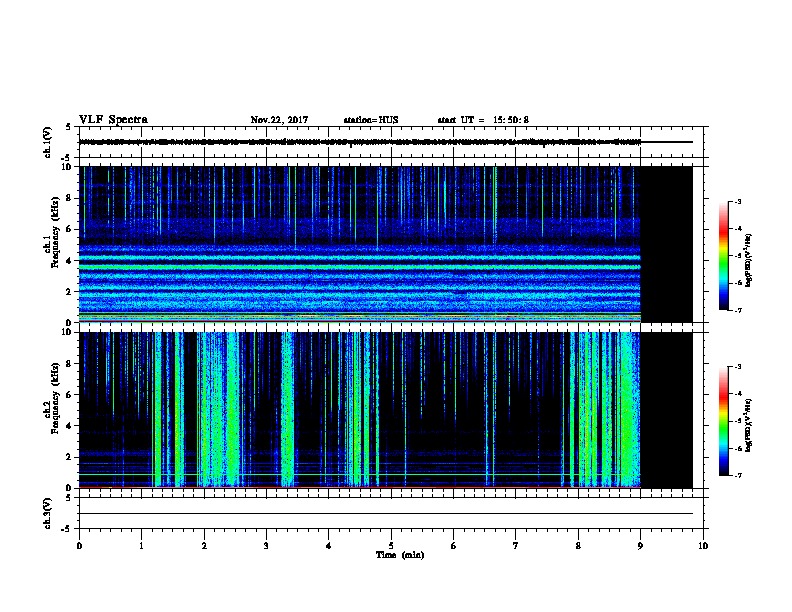
Task: Click the -7 label on ch.1 colorbar
Action: pos(738,310)
